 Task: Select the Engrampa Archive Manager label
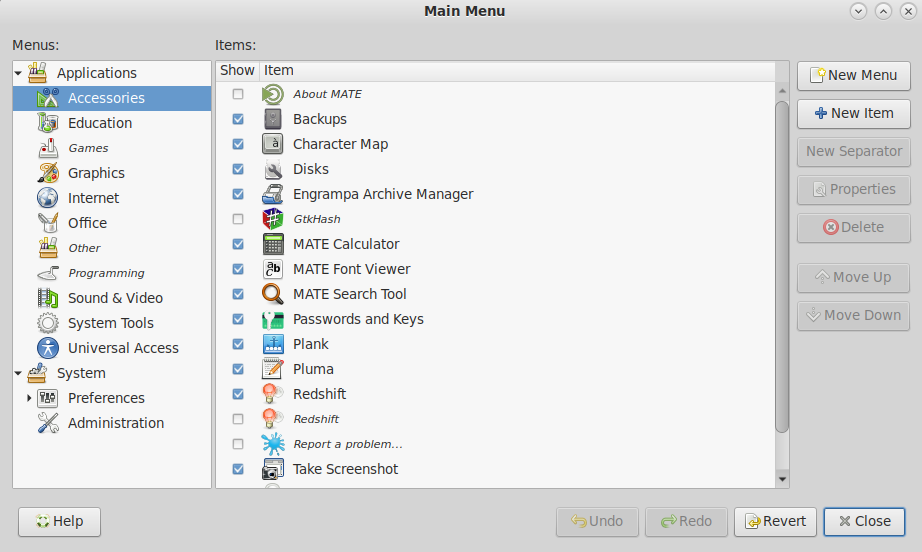[383, 194]
